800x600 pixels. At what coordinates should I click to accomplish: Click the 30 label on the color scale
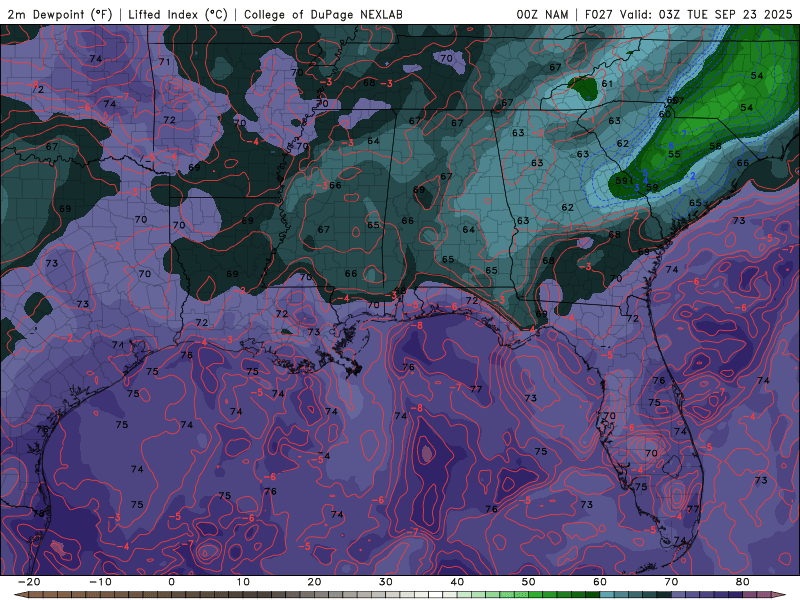[x=386, y=582]
